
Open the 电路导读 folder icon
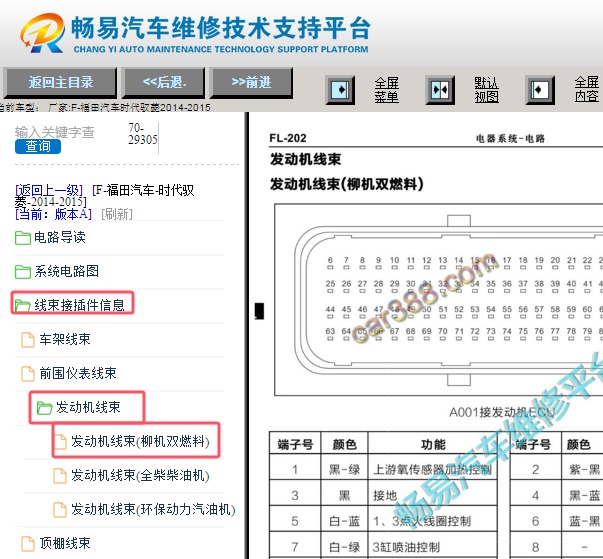coord(23,238)
